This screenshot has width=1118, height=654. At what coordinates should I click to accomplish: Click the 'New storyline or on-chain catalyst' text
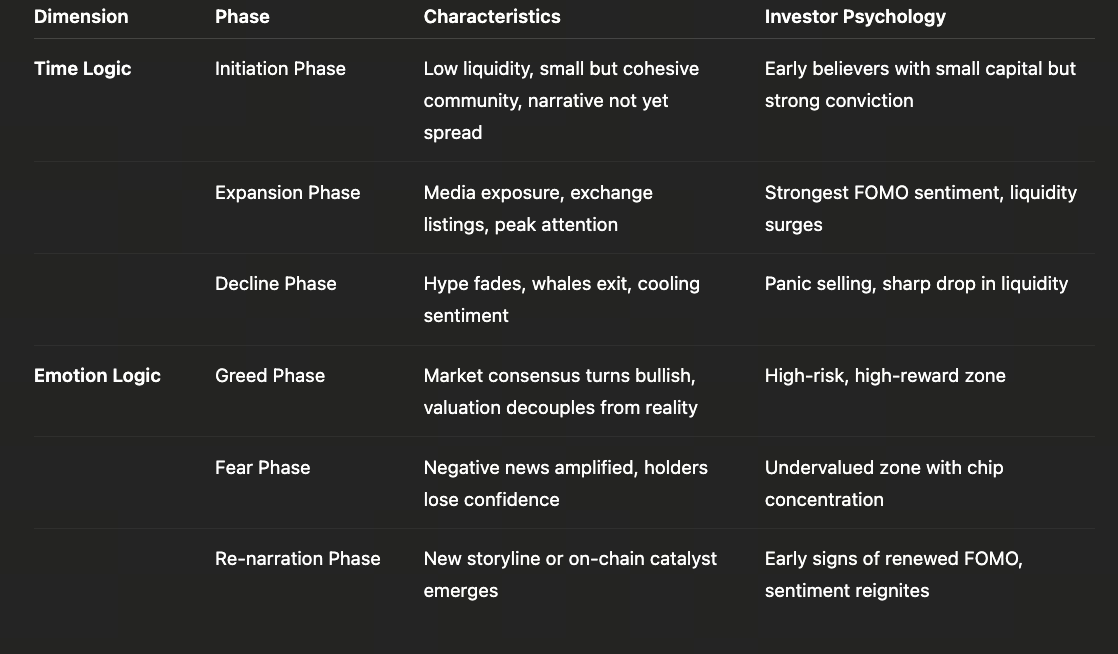point(570,559)
